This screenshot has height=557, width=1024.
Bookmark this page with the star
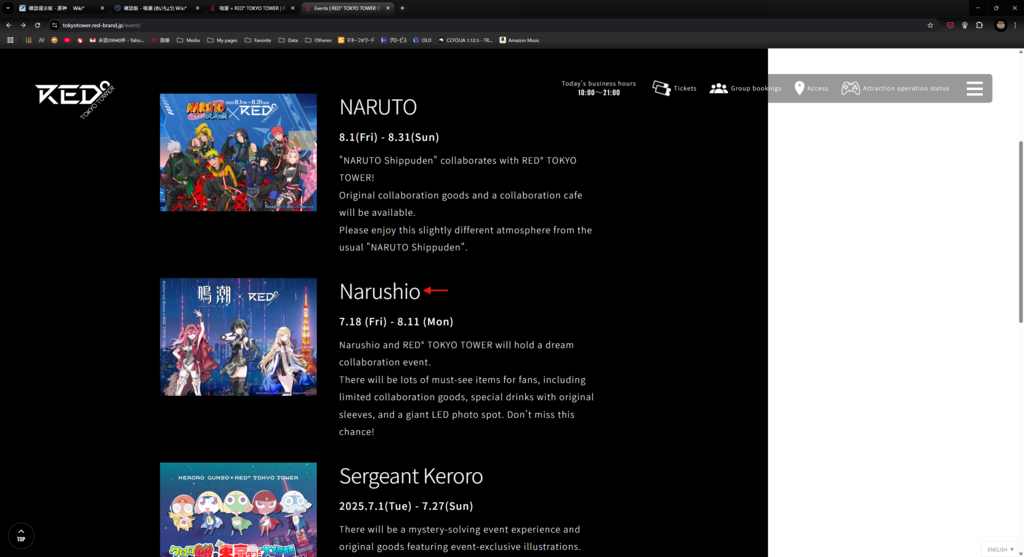pos(930,25)
